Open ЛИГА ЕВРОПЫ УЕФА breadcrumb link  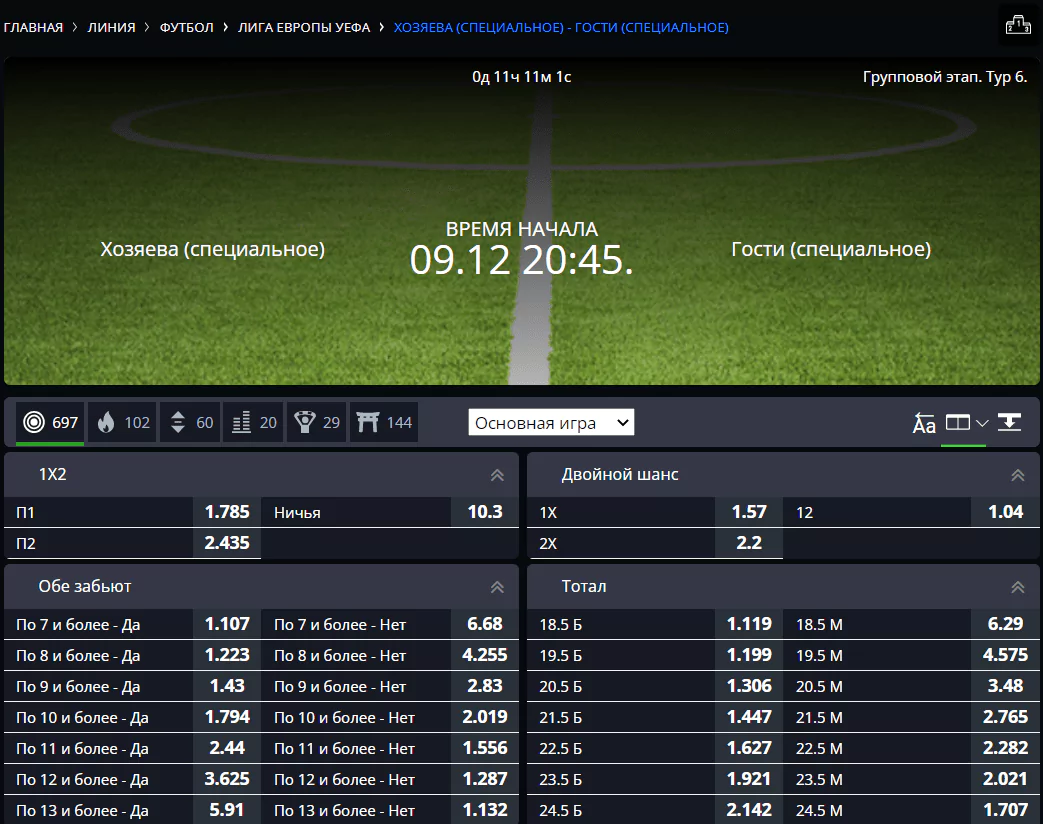[x=304, y=27]
